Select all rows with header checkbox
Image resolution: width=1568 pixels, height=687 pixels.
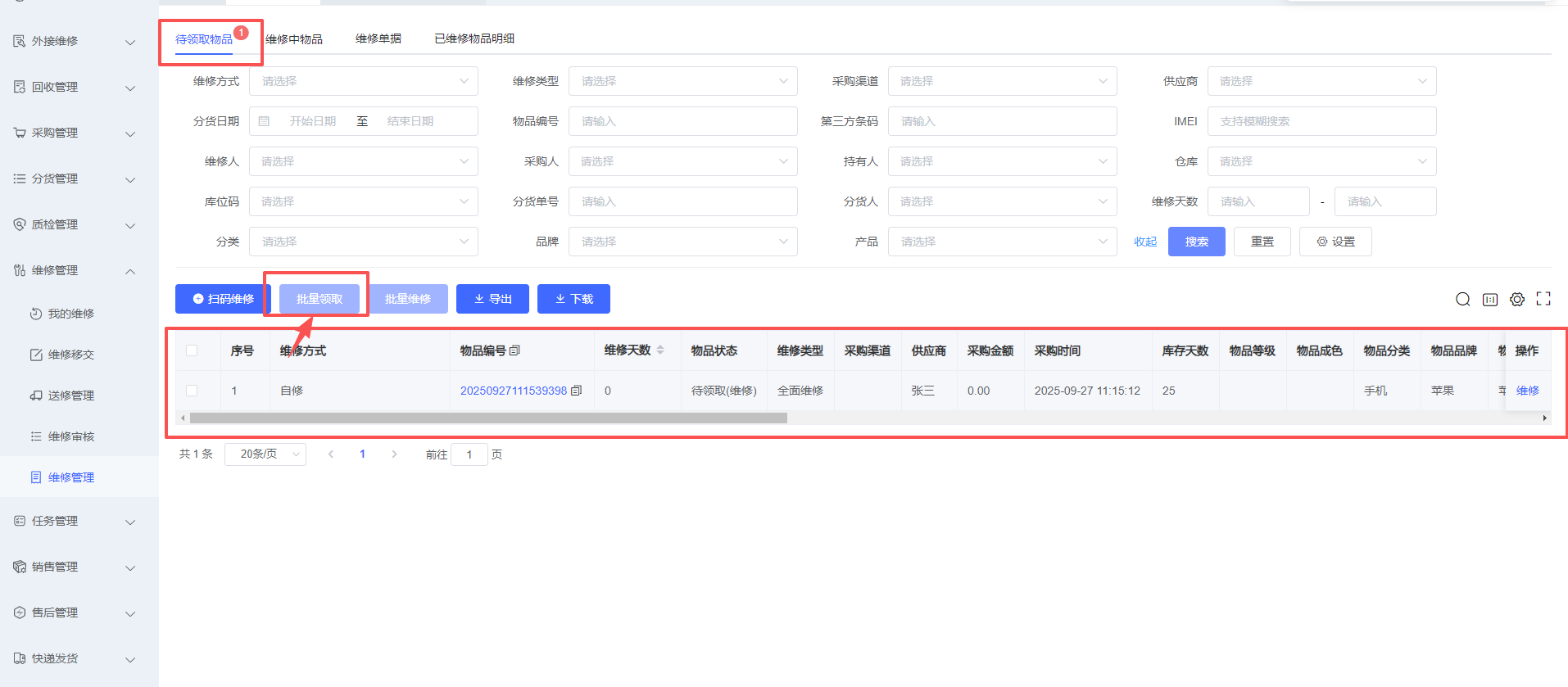[192, 350]
